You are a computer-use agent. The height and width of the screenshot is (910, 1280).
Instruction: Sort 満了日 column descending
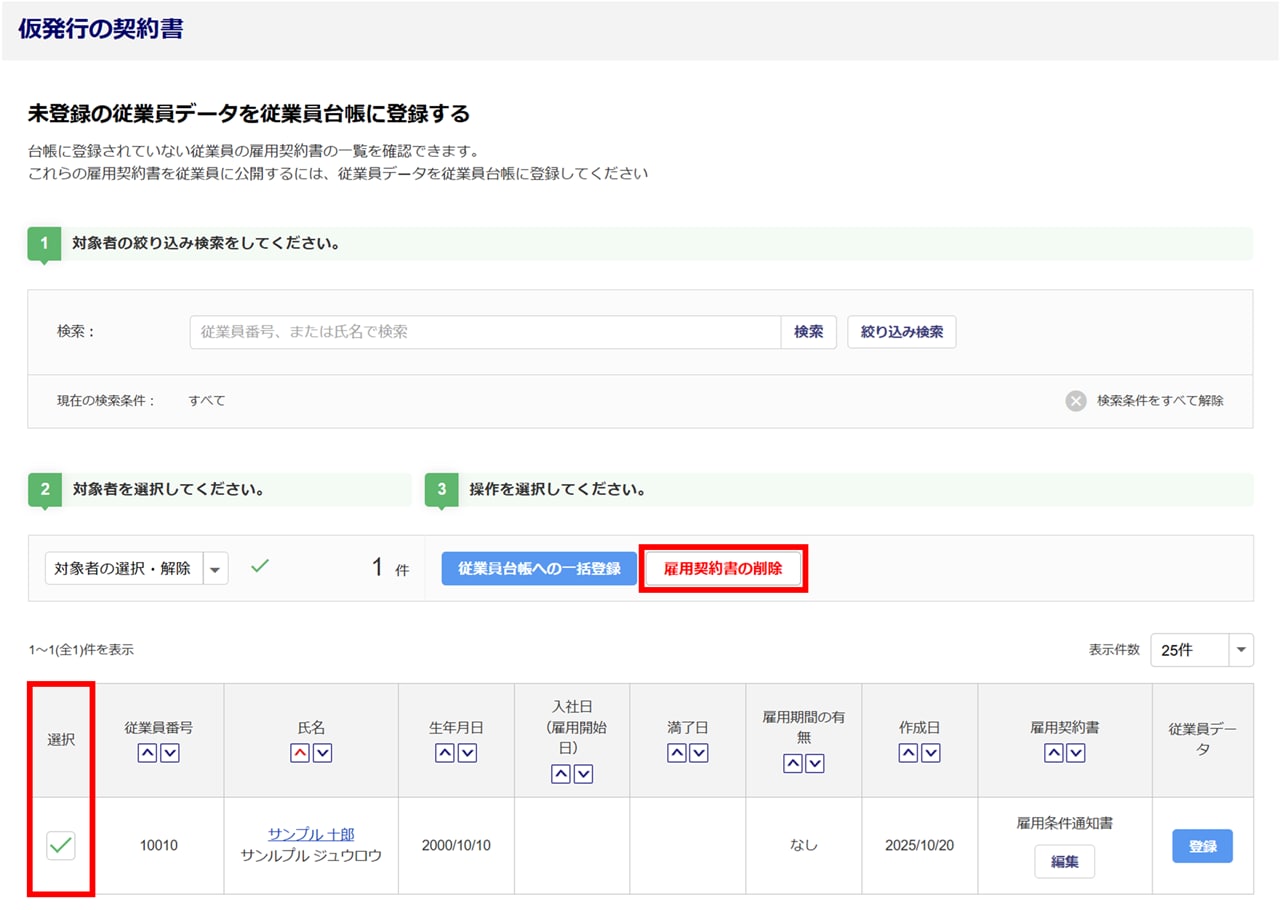coord(699,753)
